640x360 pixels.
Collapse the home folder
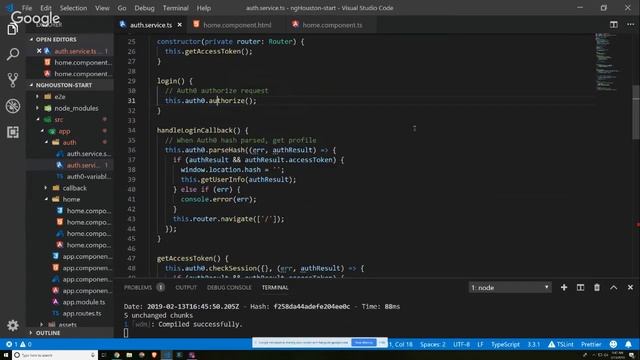pos(71,199)
